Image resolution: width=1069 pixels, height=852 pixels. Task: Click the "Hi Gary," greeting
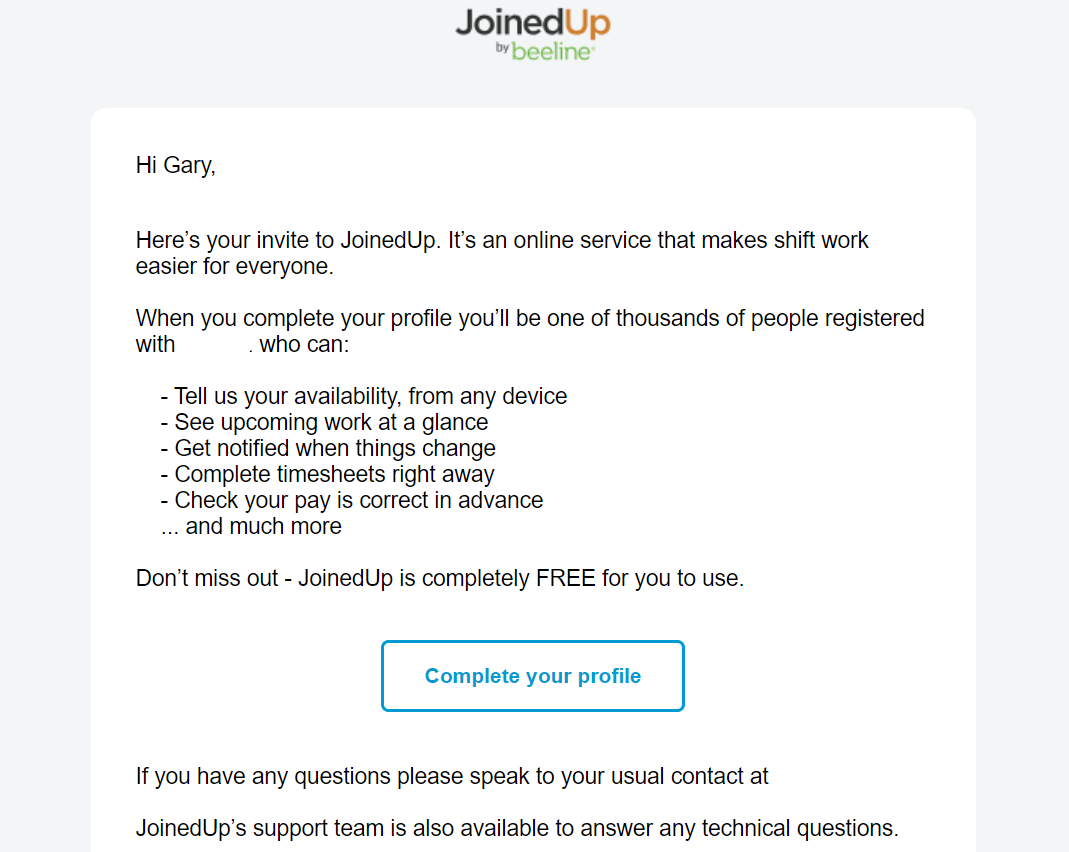pyautogui.click(x=176, y=166)
